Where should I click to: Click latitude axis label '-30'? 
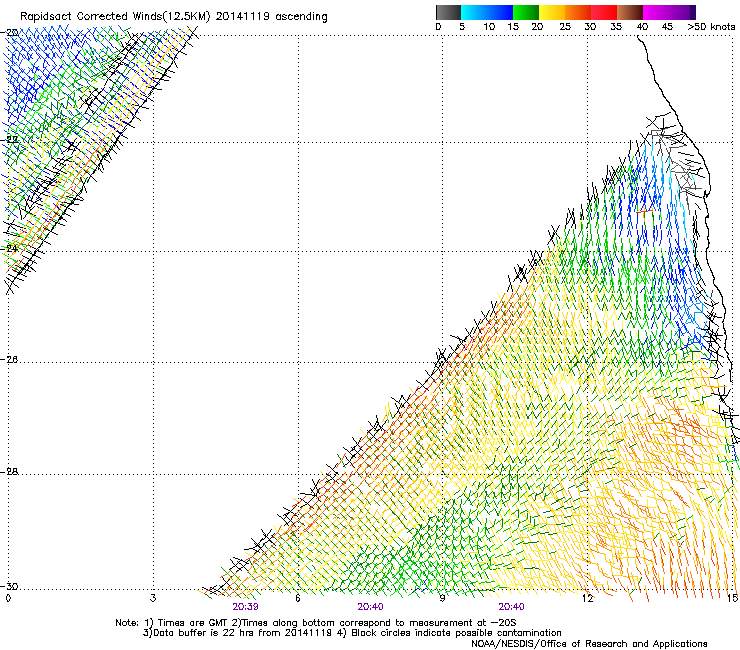10,586
